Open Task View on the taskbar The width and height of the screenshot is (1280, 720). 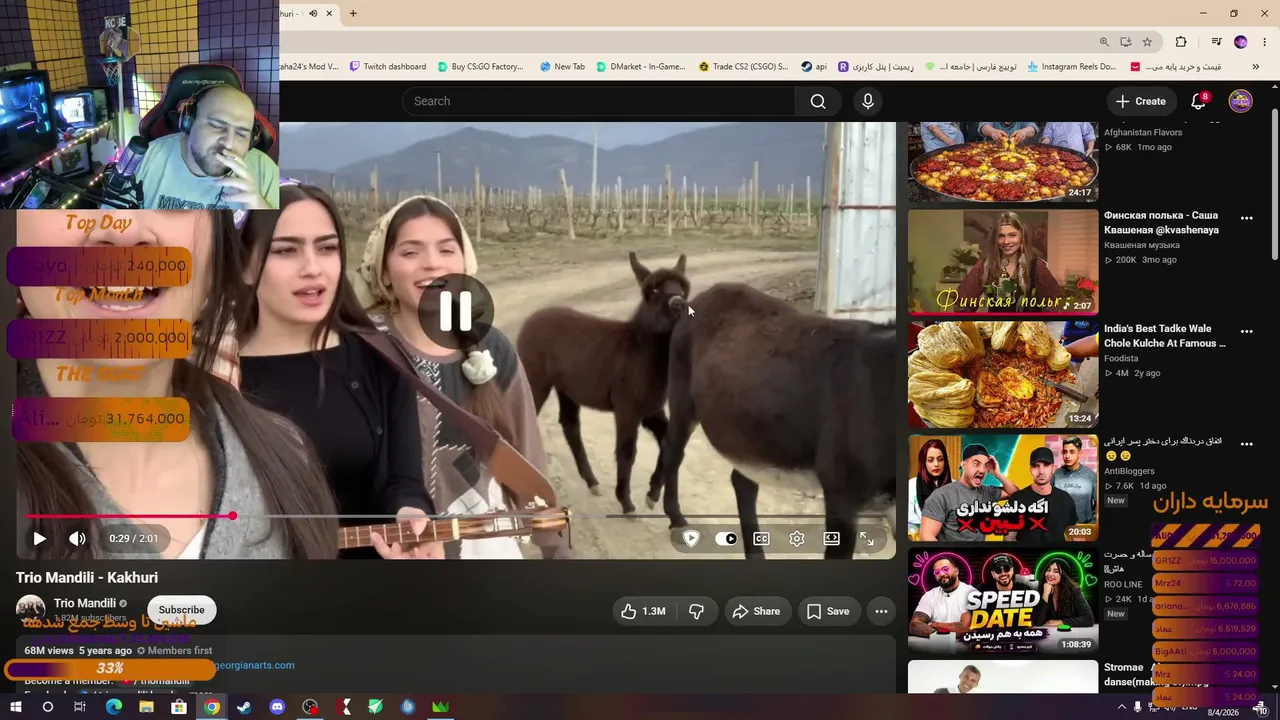point(80,707)
